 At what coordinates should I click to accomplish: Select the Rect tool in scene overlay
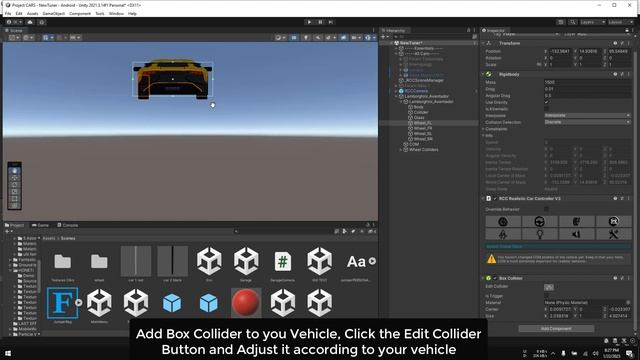pos(15,199)
